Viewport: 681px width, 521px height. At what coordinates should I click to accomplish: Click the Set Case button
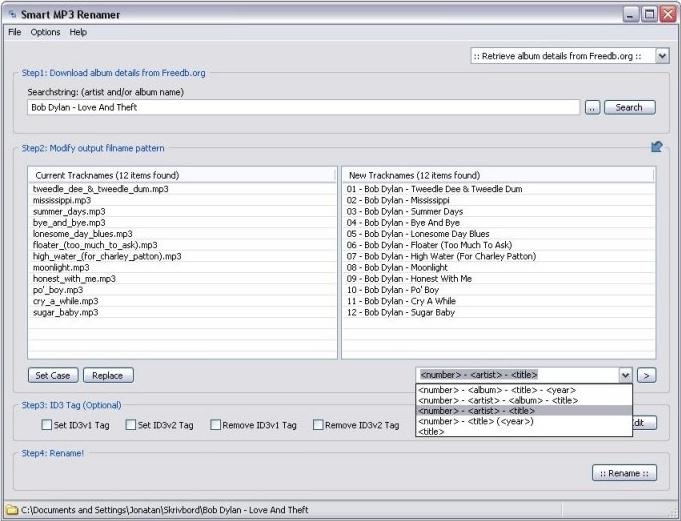(x=53, y=376)
